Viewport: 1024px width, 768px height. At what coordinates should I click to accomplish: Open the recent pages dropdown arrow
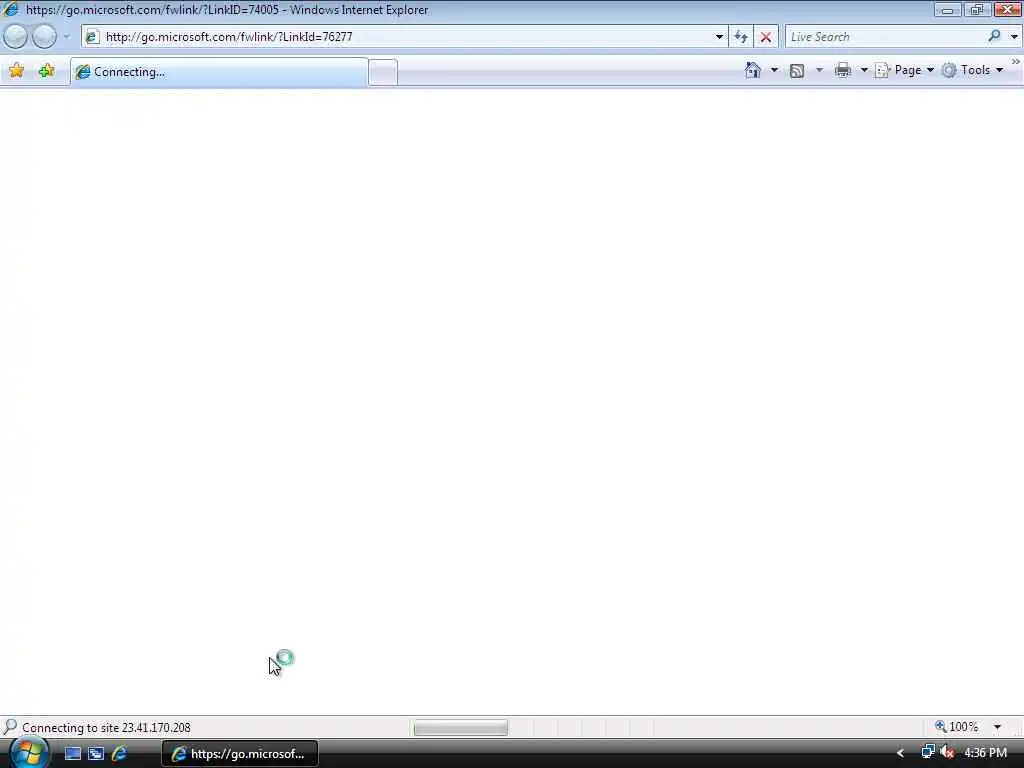pos(67,37)
